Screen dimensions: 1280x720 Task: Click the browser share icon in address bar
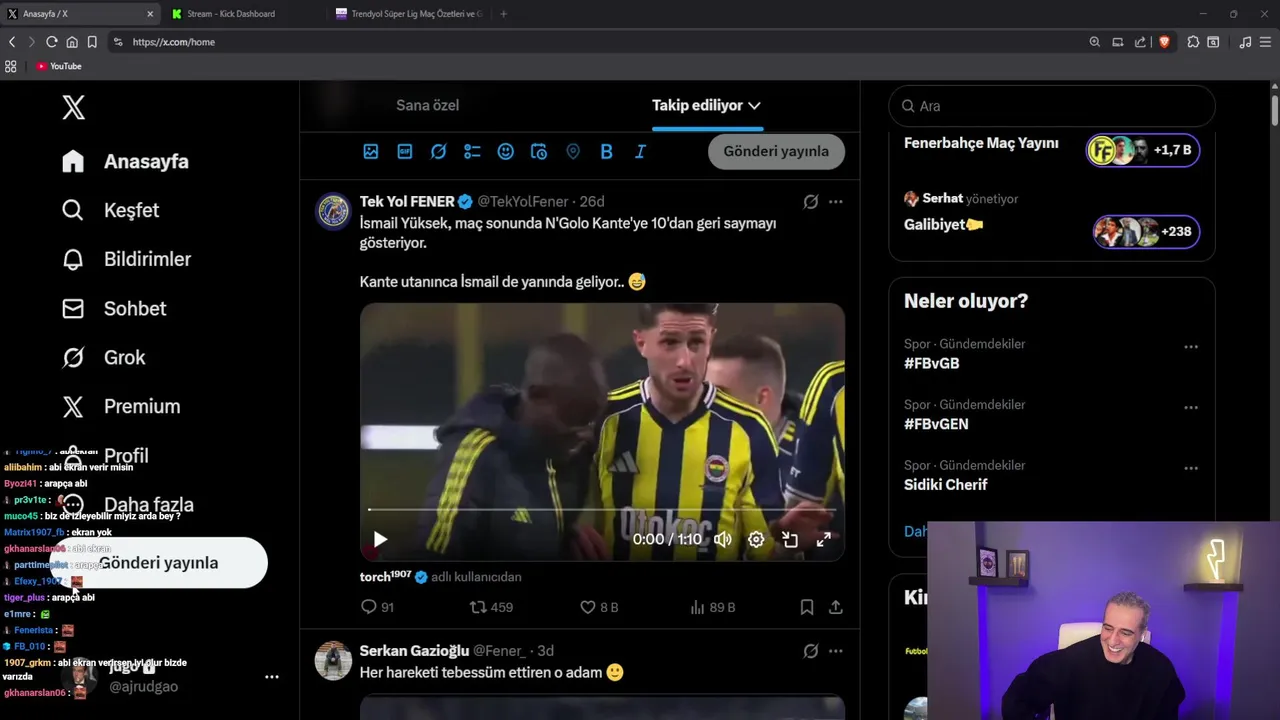click(1140, 42)
